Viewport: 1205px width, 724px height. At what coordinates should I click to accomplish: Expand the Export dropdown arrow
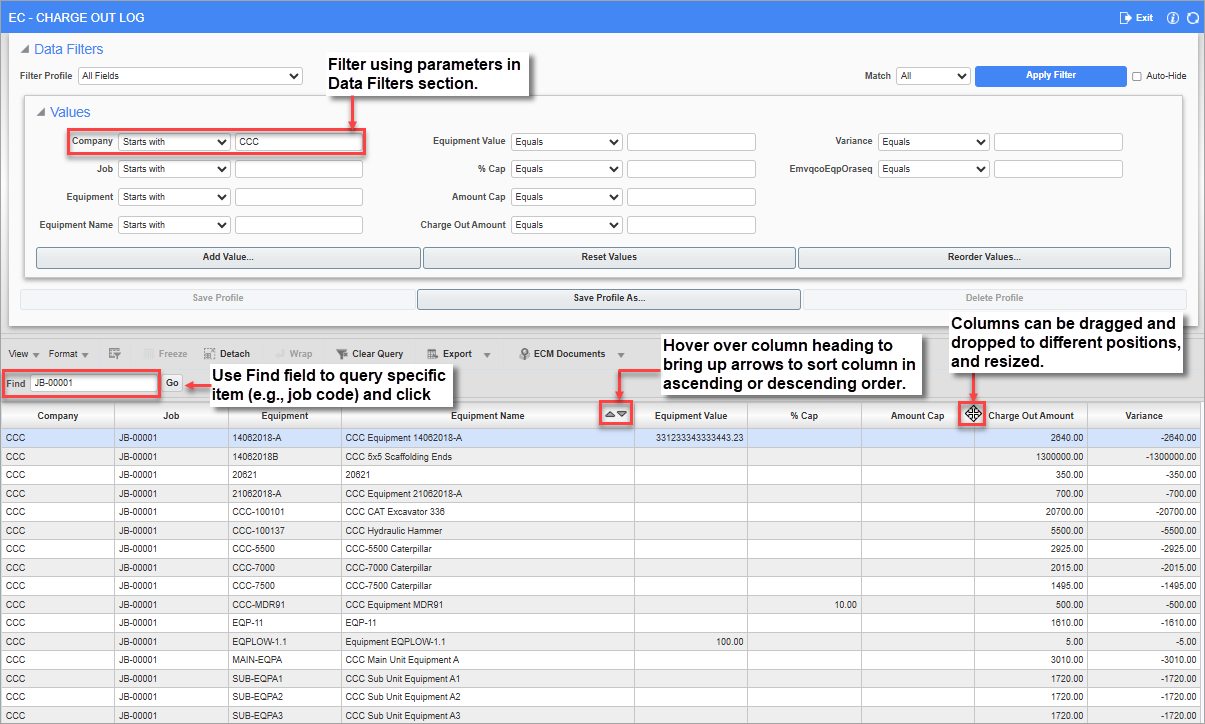pyautogui.click(x=487, y=355)
